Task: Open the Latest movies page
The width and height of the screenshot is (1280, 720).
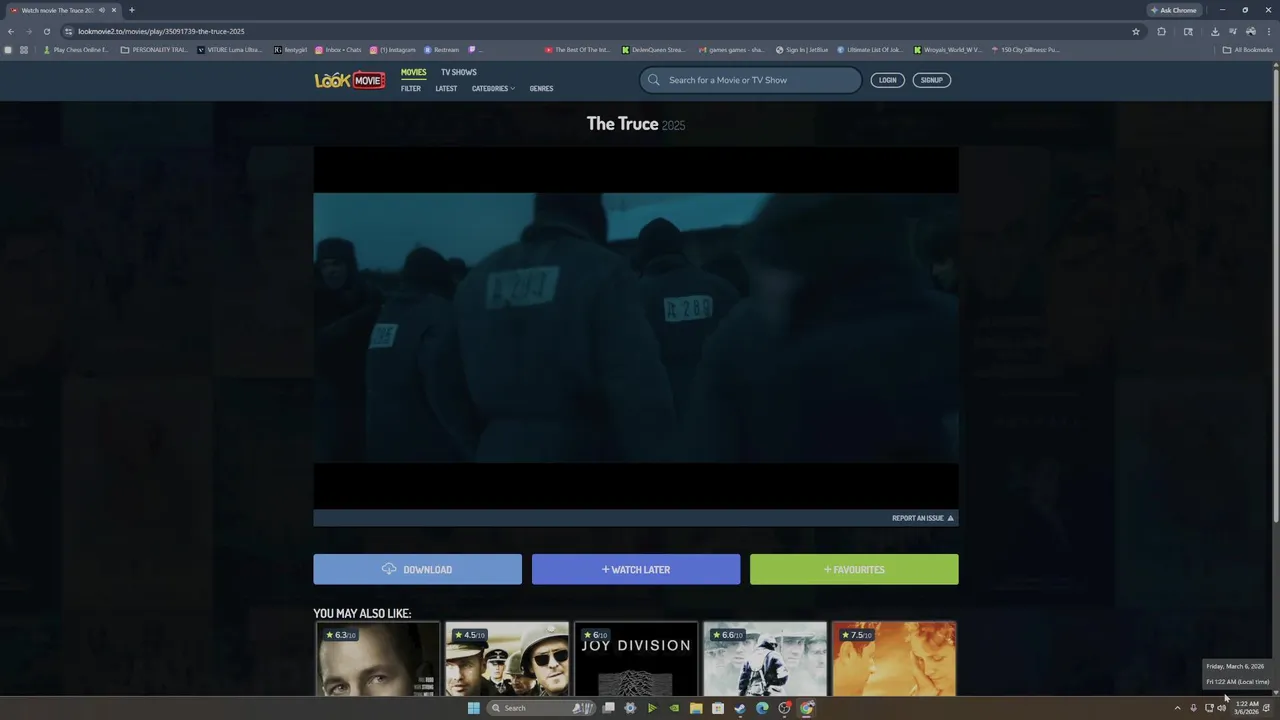Action: point(446,88)
